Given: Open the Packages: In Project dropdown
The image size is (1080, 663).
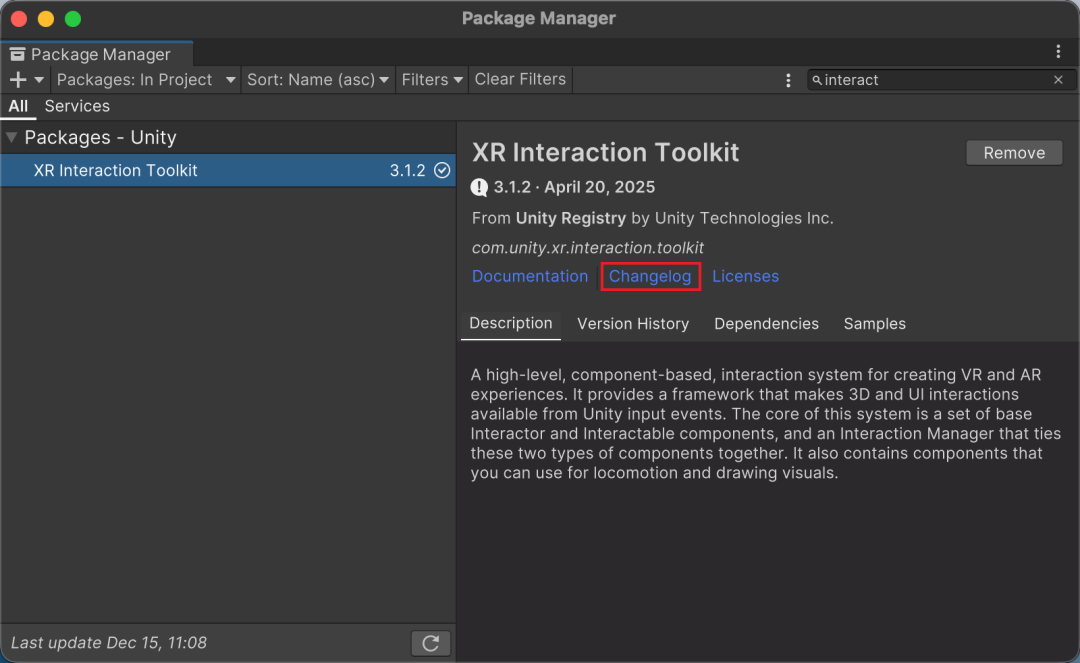Looking at the screenshot, I should point(146,80).
